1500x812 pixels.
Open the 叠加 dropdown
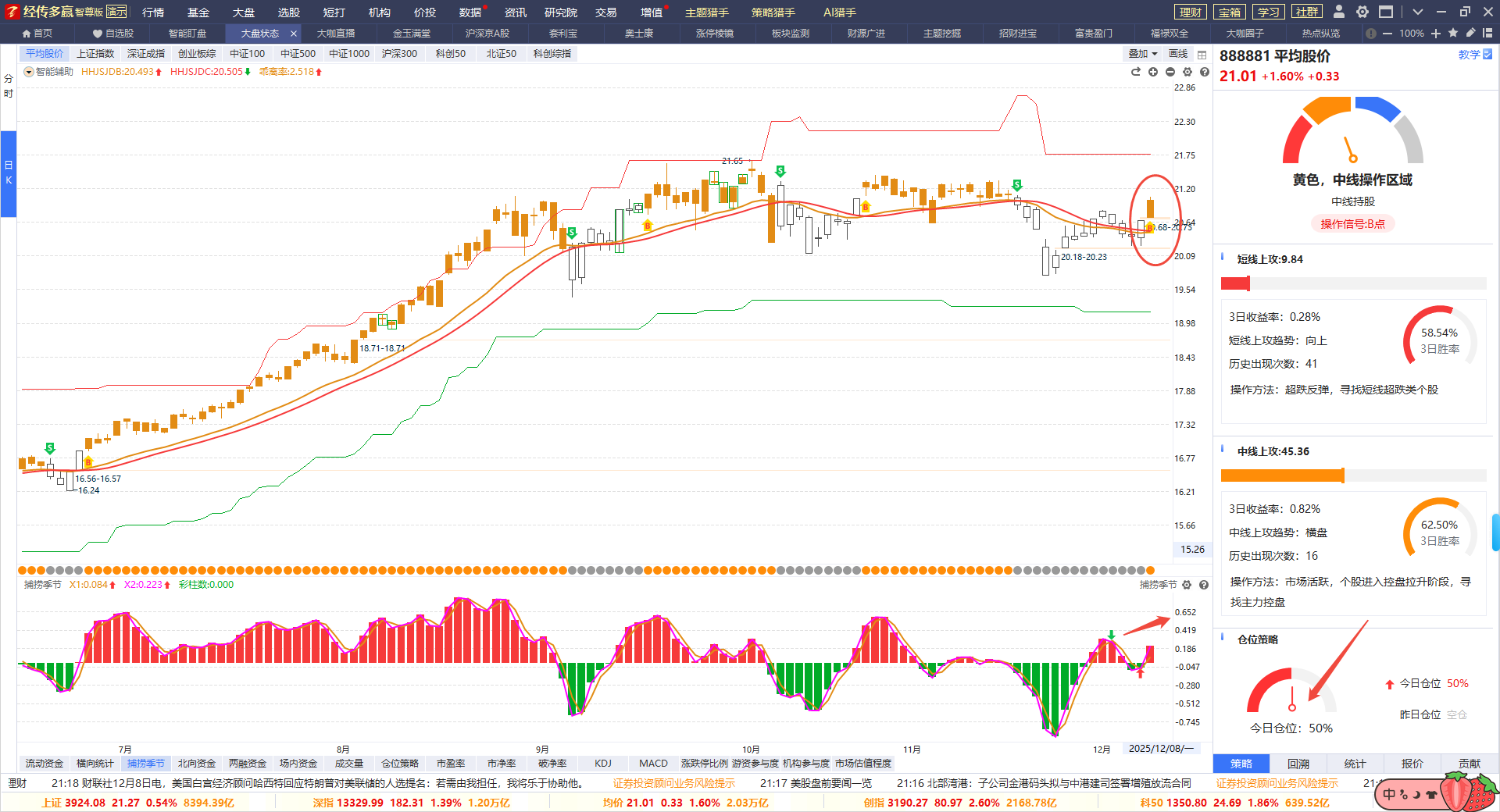point(1142,54)
